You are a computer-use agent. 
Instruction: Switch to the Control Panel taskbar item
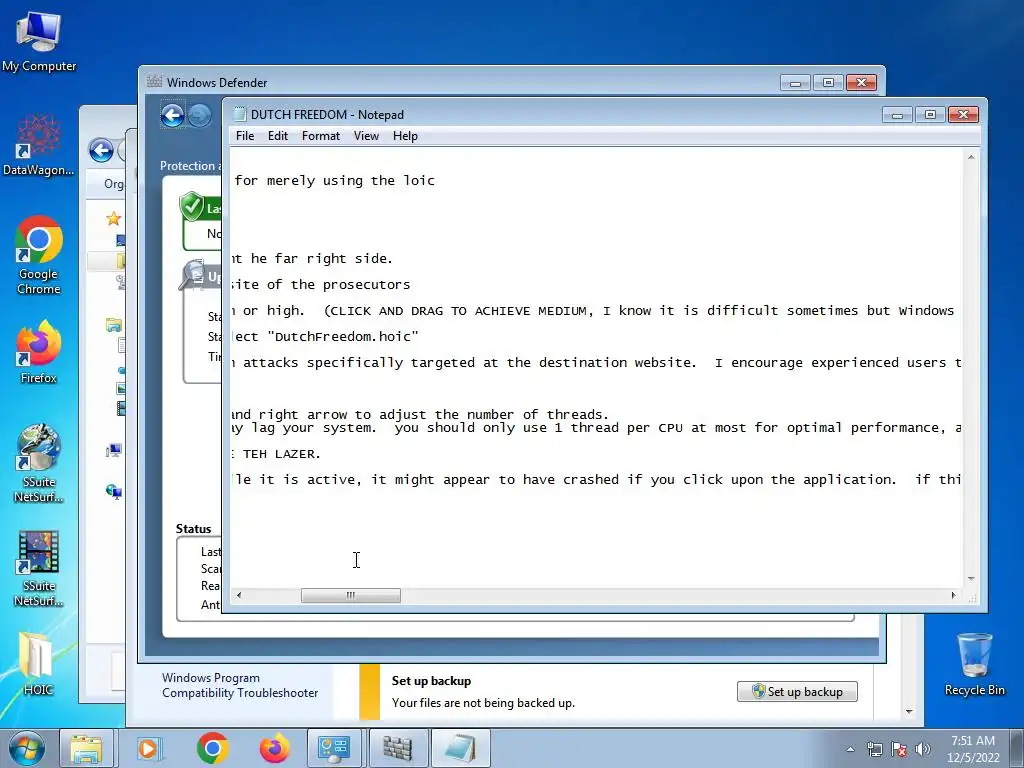click(x=334, y=749)
